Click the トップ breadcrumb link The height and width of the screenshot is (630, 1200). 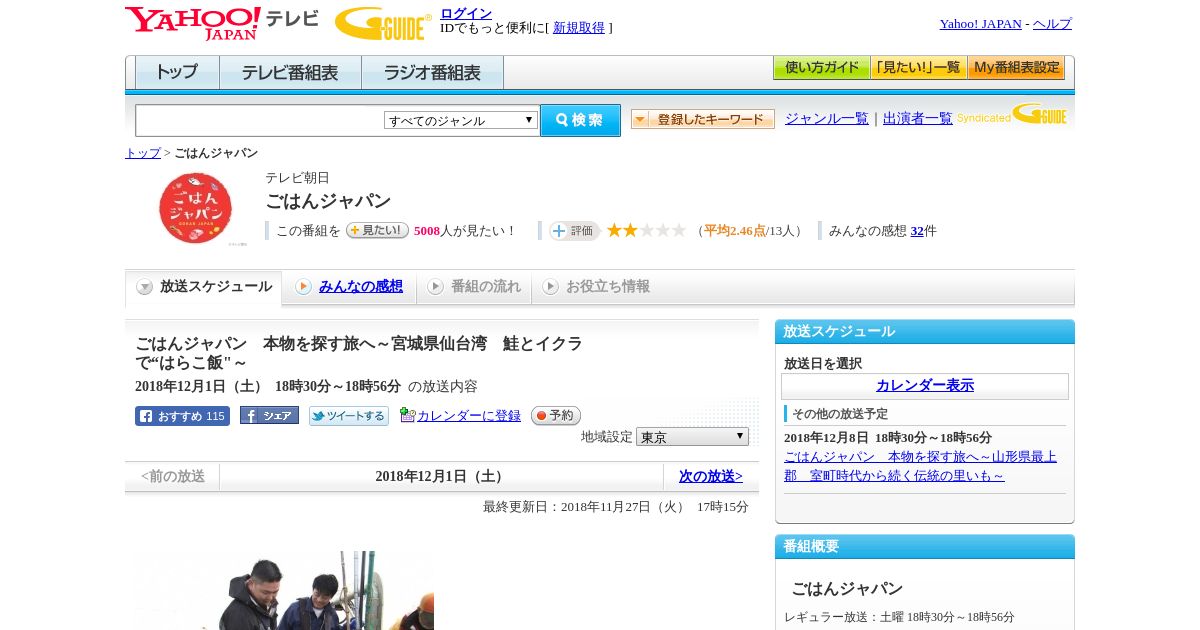tap(142, 153)
